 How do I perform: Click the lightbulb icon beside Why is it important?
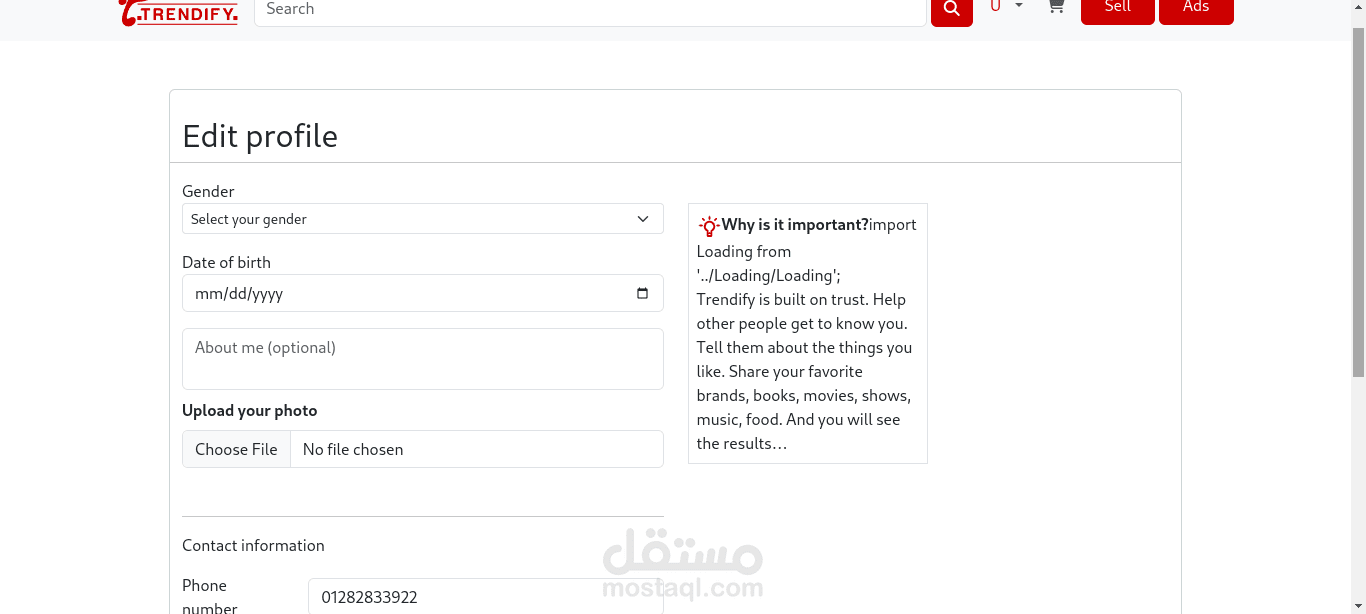(709, 225)
